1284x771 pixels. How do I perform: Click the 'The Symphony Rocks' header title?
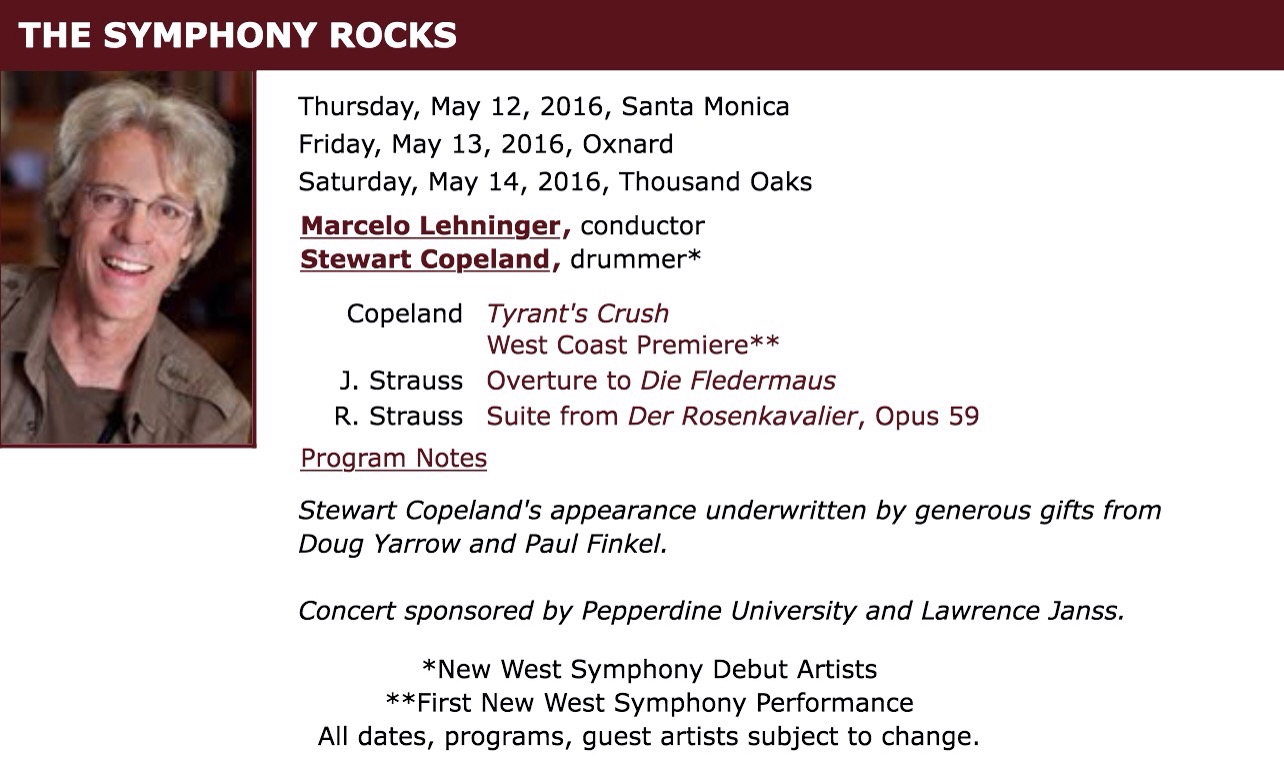click(x=238, y=36)
